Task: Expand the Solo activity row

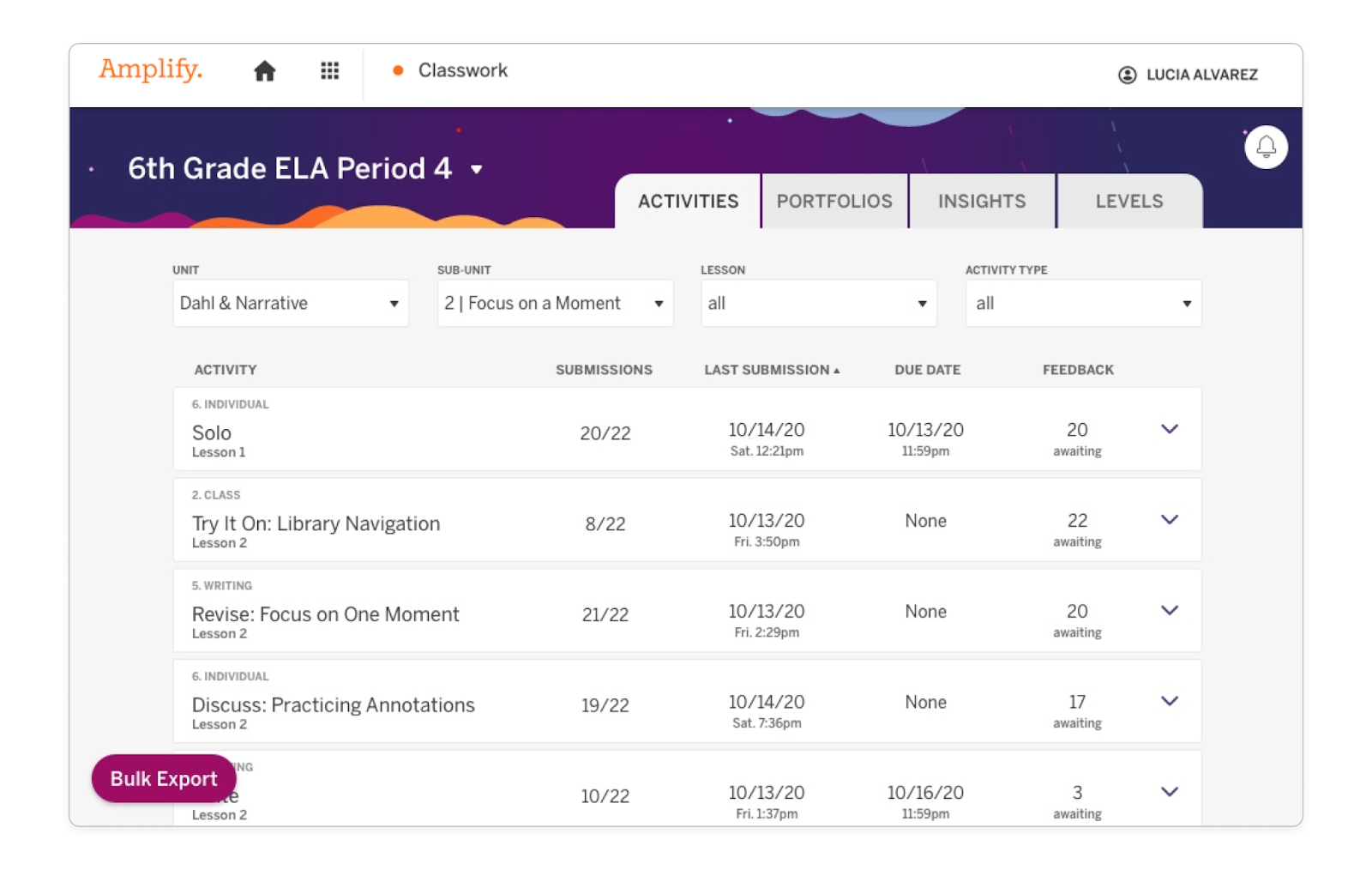Action: [x=1169, y=429]
